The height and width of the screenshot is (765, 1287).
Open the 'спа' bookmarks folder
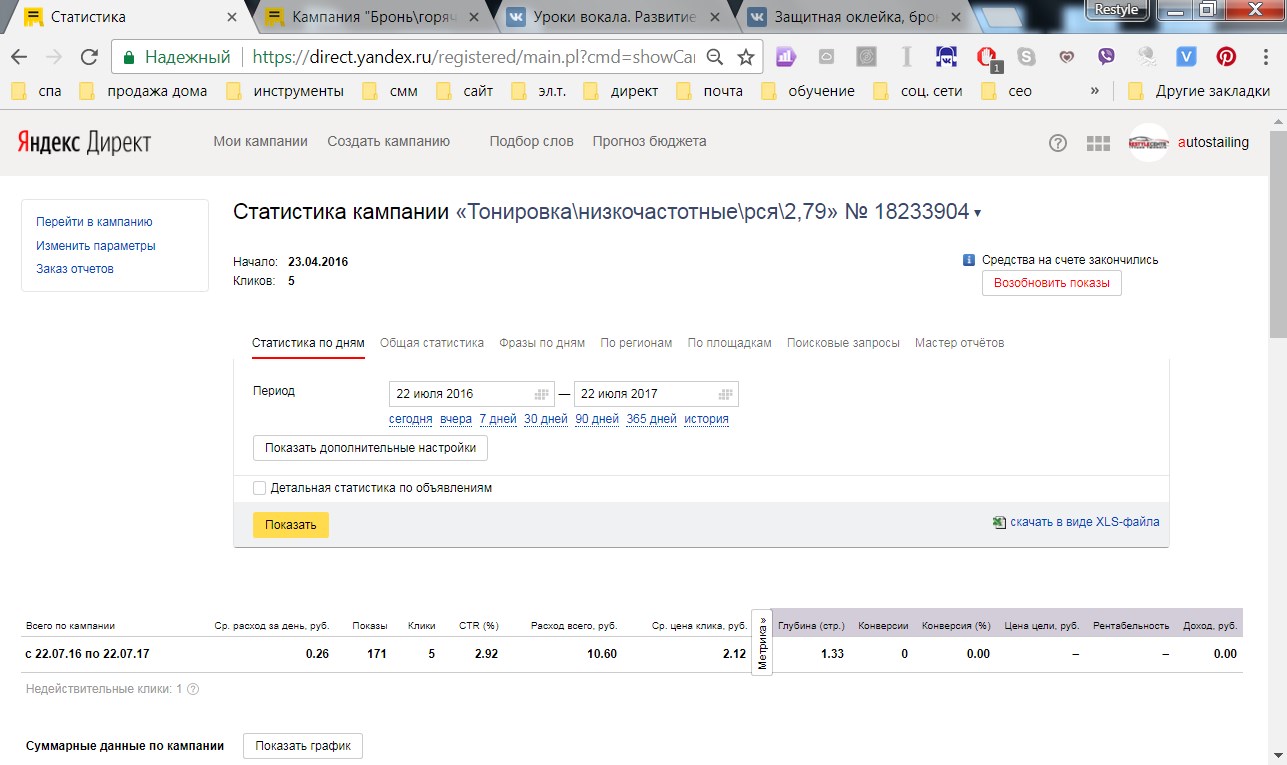click(x=36, y=91)
